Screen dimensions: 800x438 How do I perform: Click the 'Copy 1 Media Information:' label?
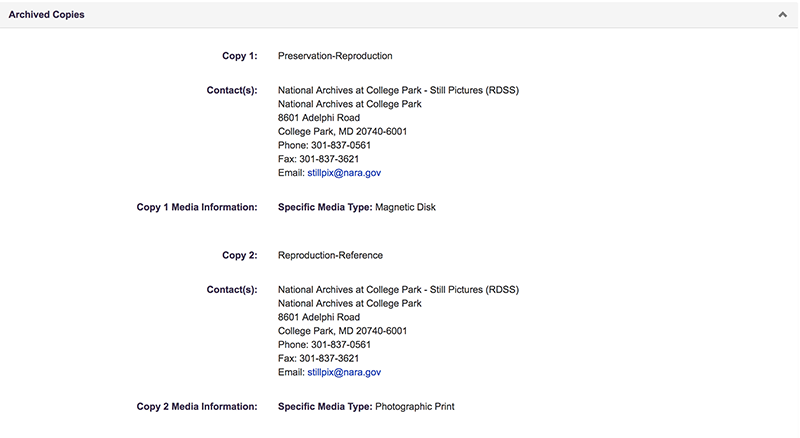click(x=197, y=207)
